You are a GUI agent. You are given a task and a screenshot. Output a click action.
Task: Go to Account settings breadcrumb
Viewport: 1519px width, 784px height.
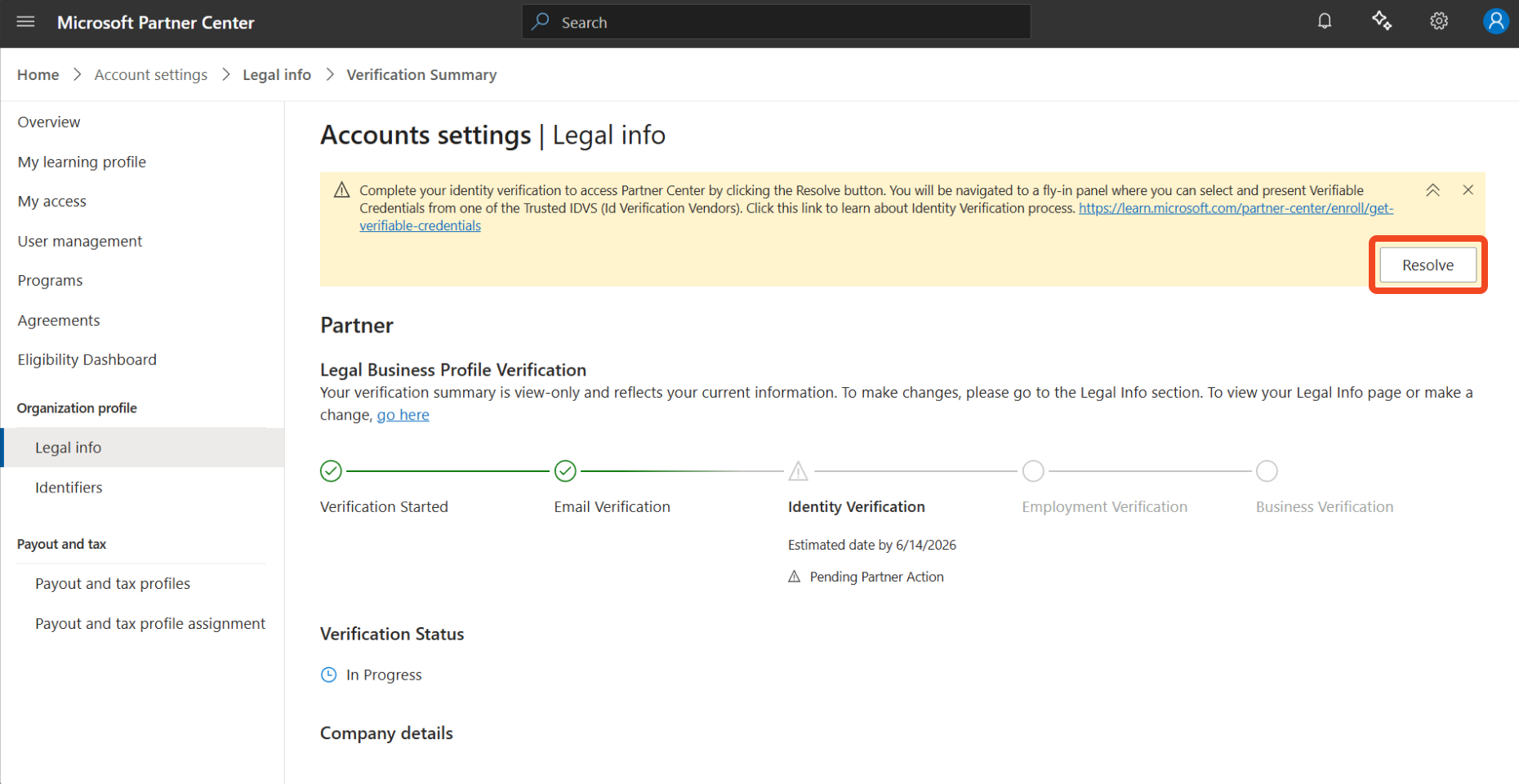[x=151, y=74]
